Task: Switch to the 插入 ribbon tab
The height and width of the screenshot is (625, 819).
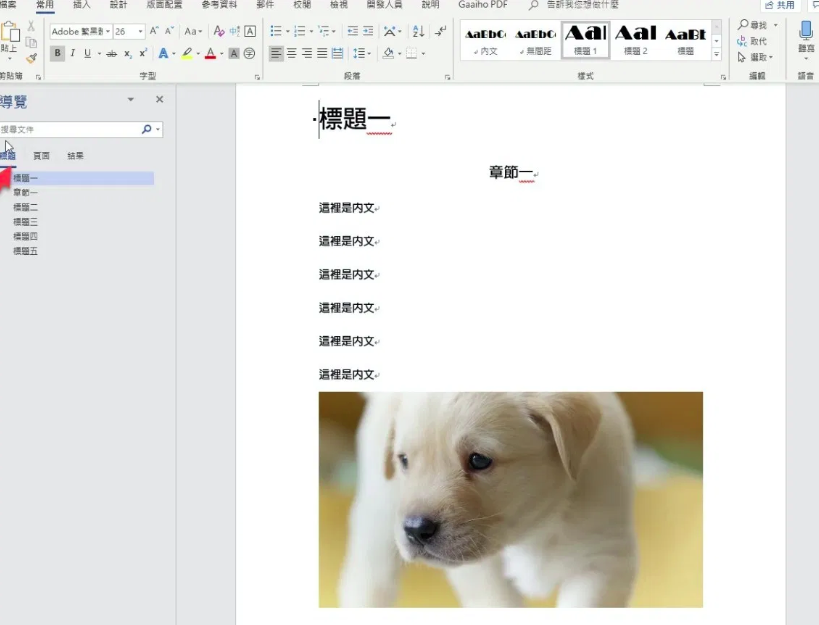Action: coord(81,5)
